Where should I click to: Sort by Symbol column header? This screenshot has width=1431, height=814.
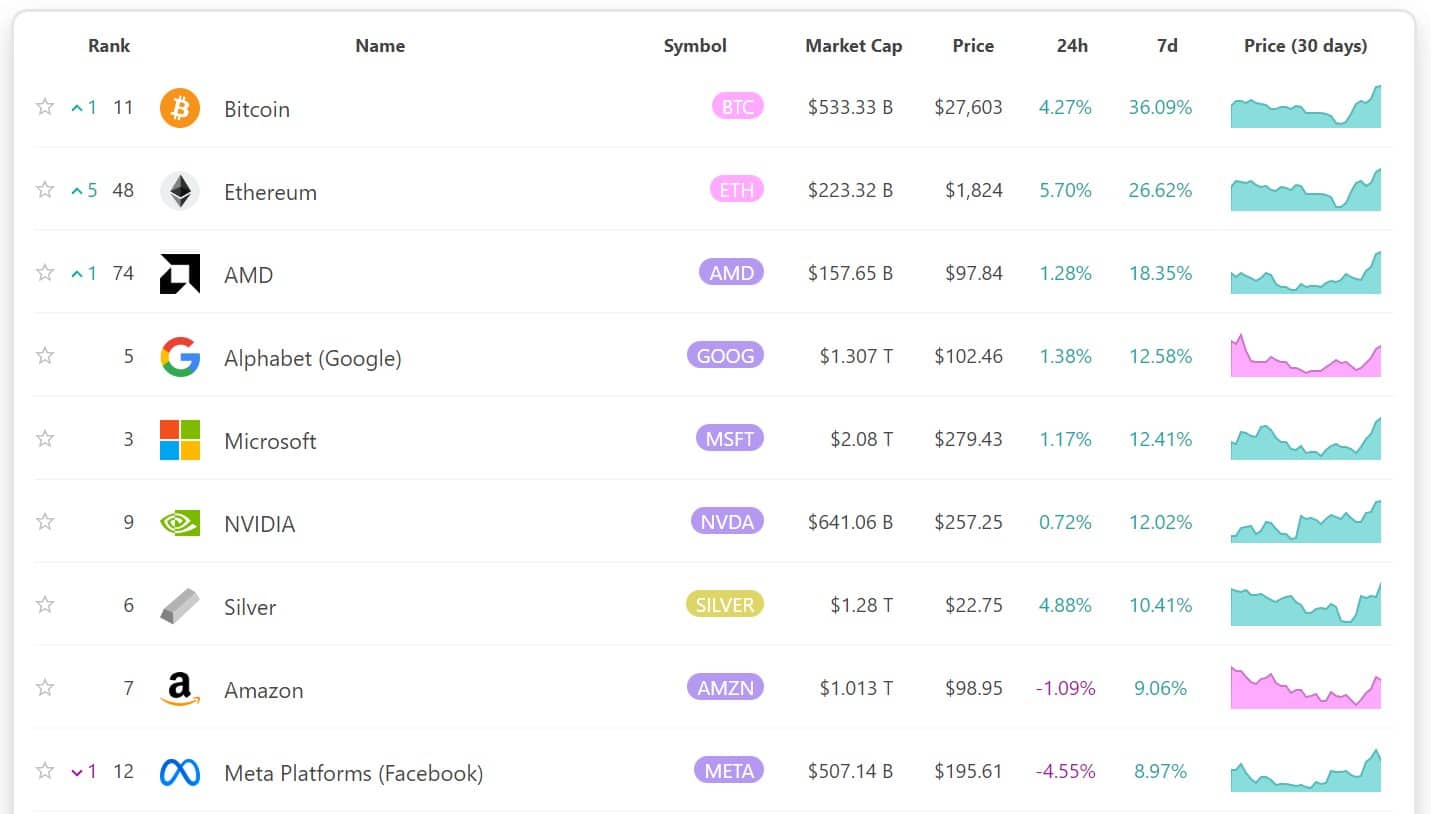coord(695,46)
